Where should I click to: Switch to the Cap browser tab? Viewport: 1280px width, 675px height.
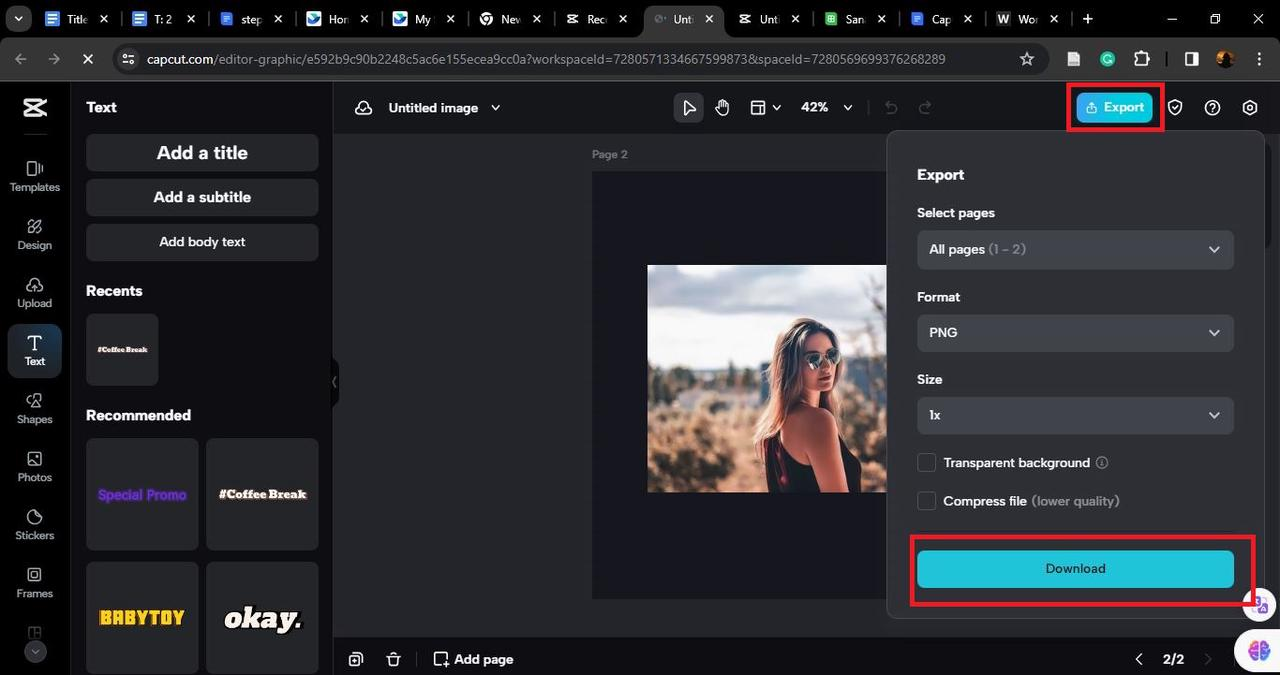(x=941, y=19)
